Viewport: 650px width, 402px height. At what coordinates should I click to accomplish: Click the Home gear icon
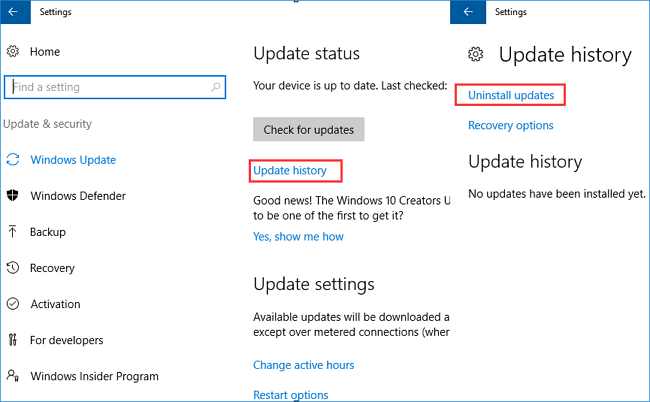click(13, 51)
